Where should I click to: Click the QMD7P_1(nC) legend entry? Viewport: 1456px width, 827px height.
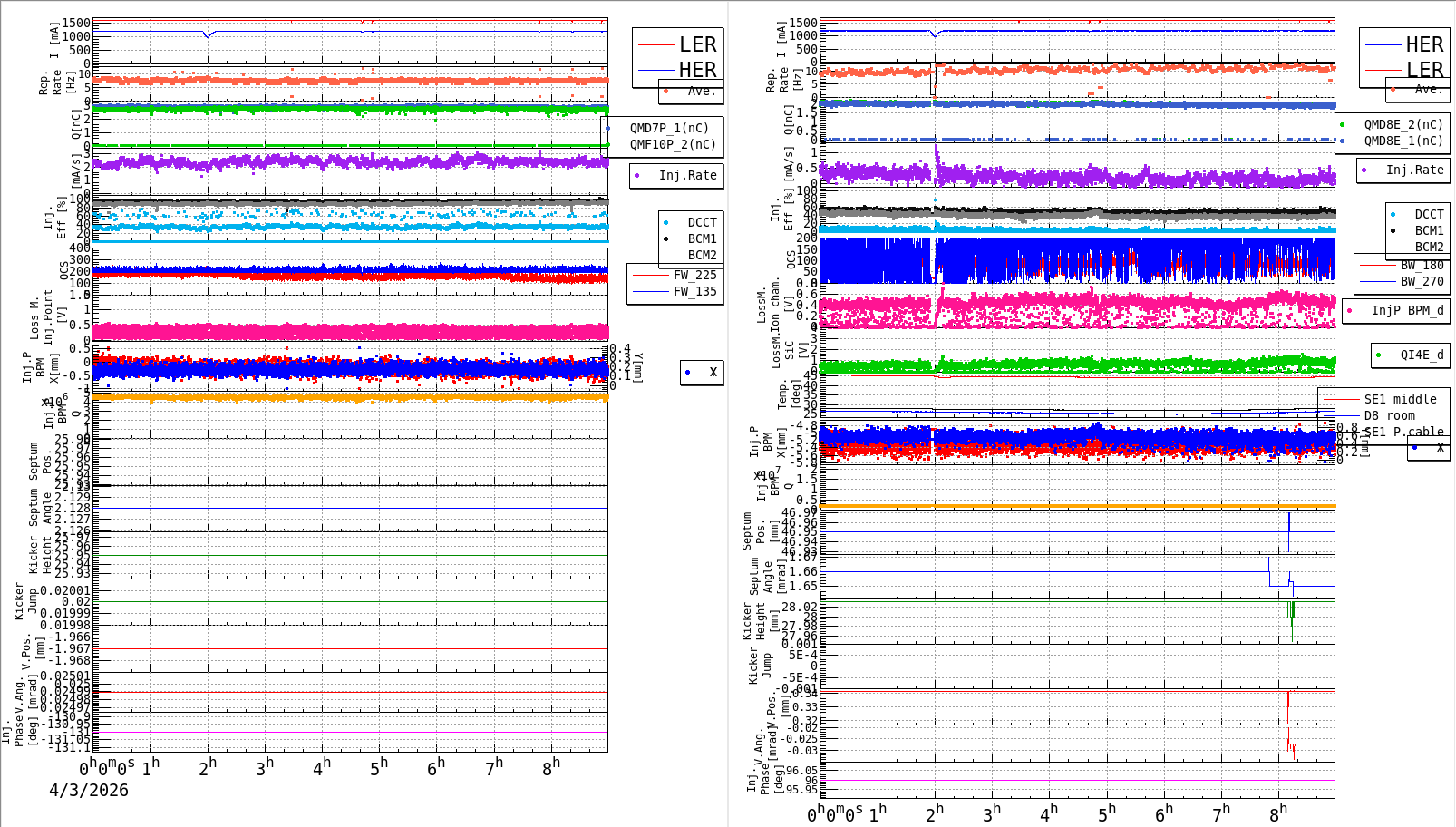click(670, 128)
